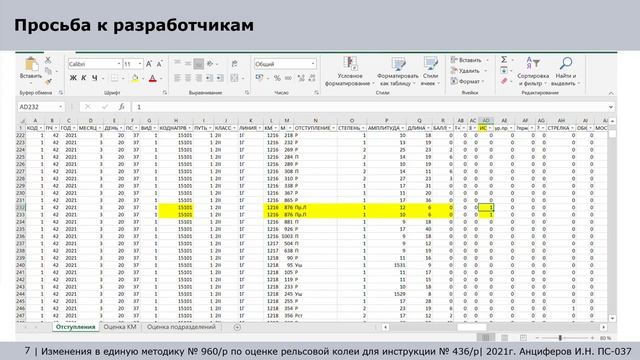Click the horizontal scrollbar thumb
This screenshot has height=360, width=640.
pyautogui.click(x=472, y=327)
